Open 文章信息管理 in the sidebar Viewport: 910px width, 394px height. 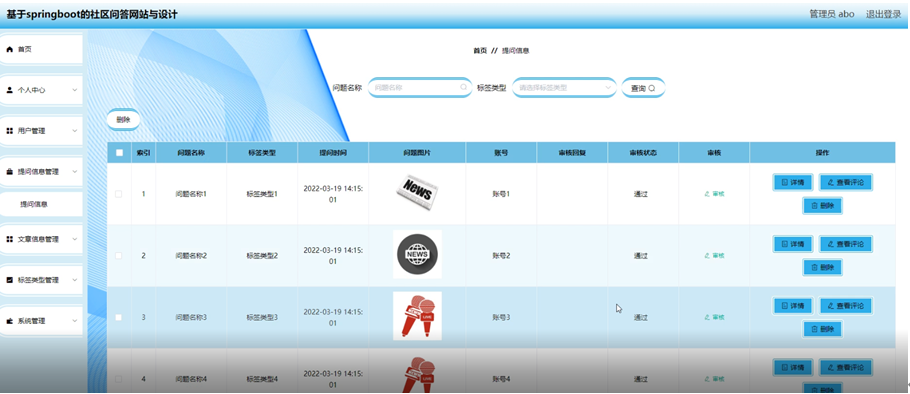click(x=41, y=239)
